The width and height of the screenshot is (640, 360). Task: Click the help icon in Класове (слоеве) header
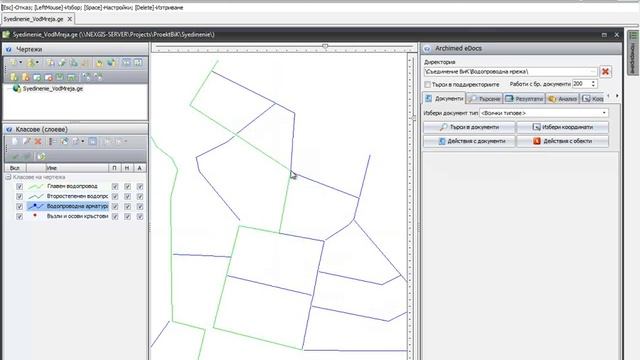pos(9,129)
